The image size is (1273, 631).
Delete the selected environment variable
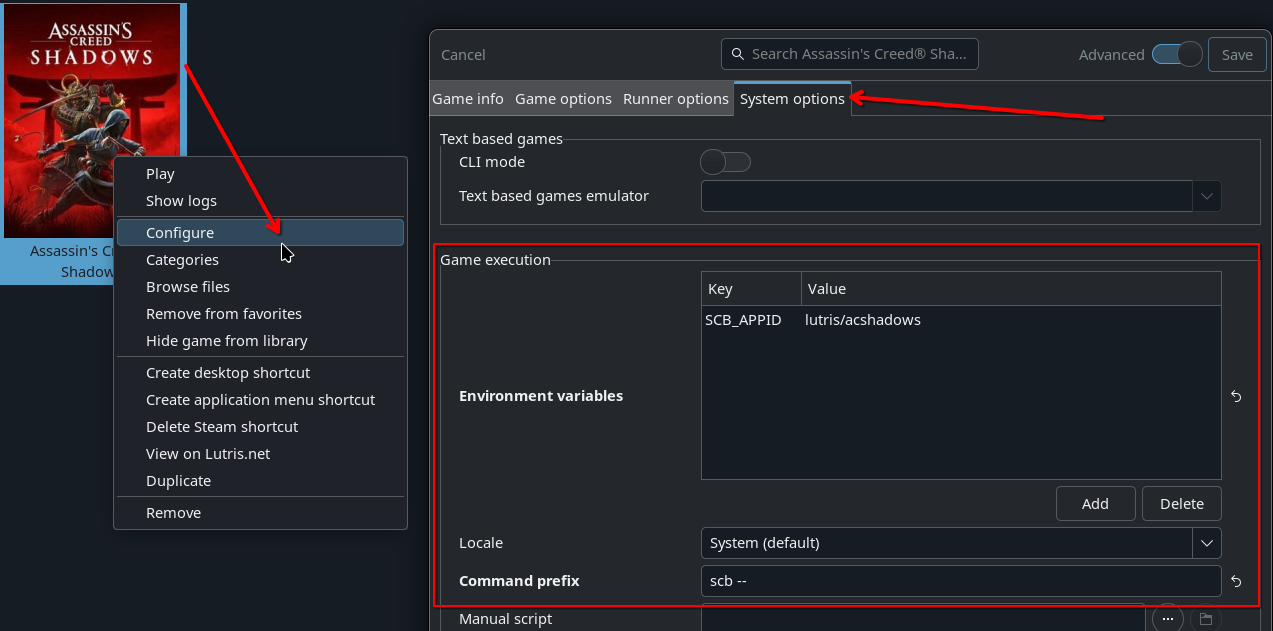tap(1181, 503)
